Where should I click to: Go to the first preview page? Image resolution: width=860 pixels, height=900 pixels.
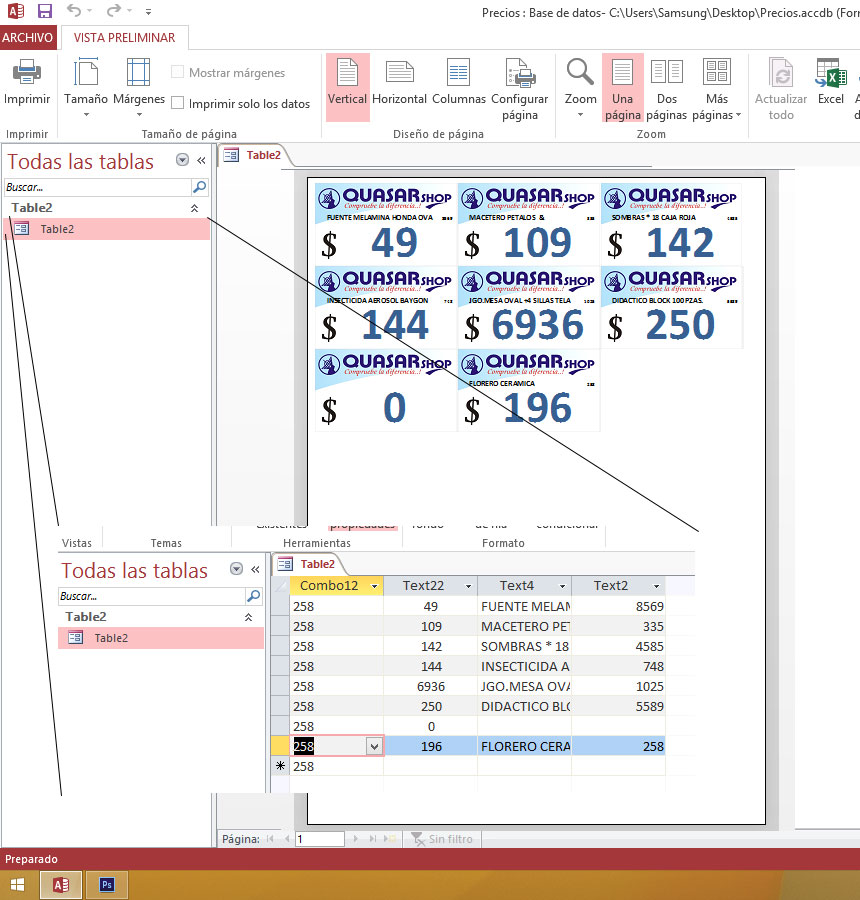270,839
